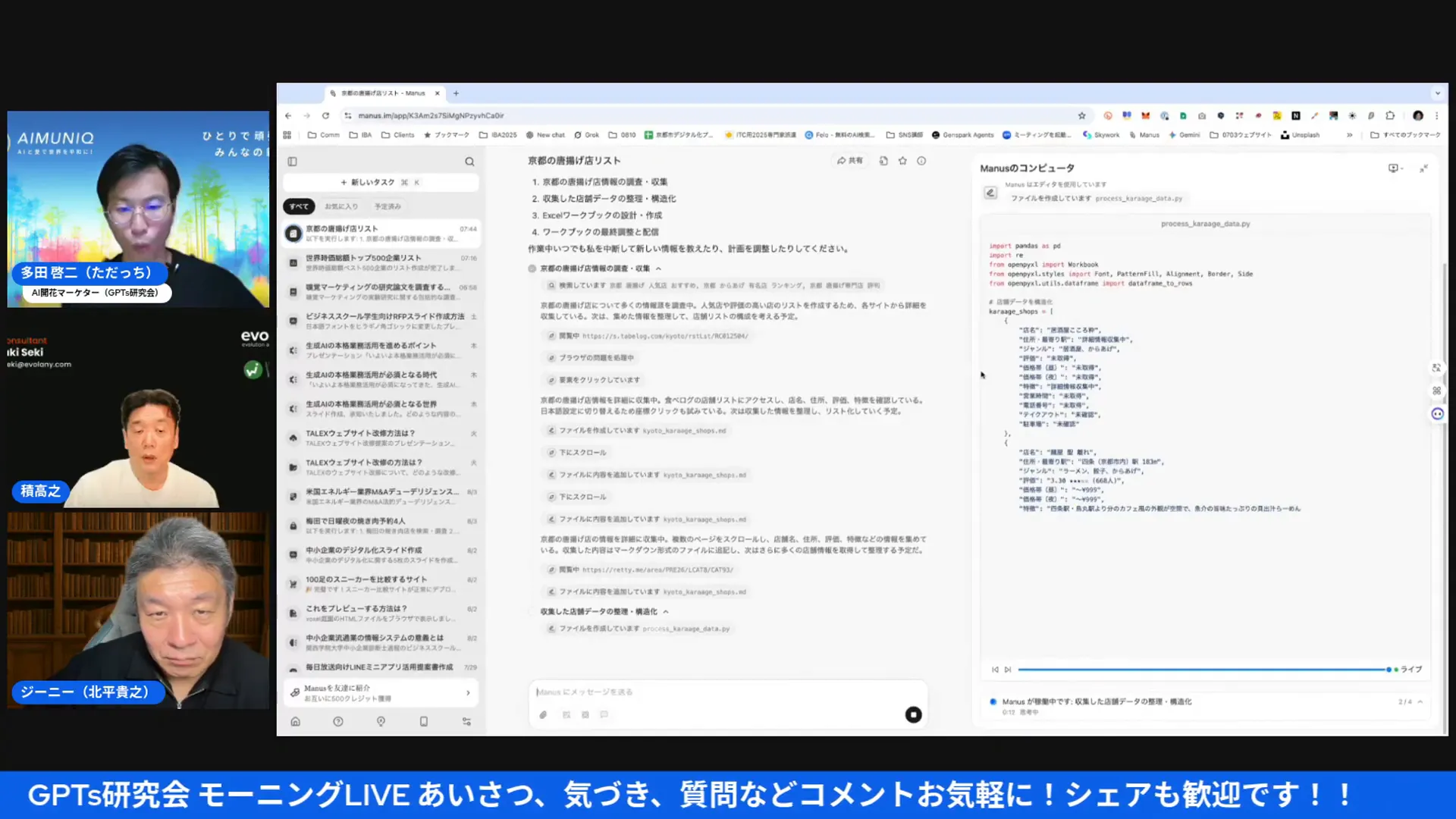Image resolution: width=1456 pixels, height=819 pixels.
Task: Select the お気に入り filter tab
Action: (341, 206)
